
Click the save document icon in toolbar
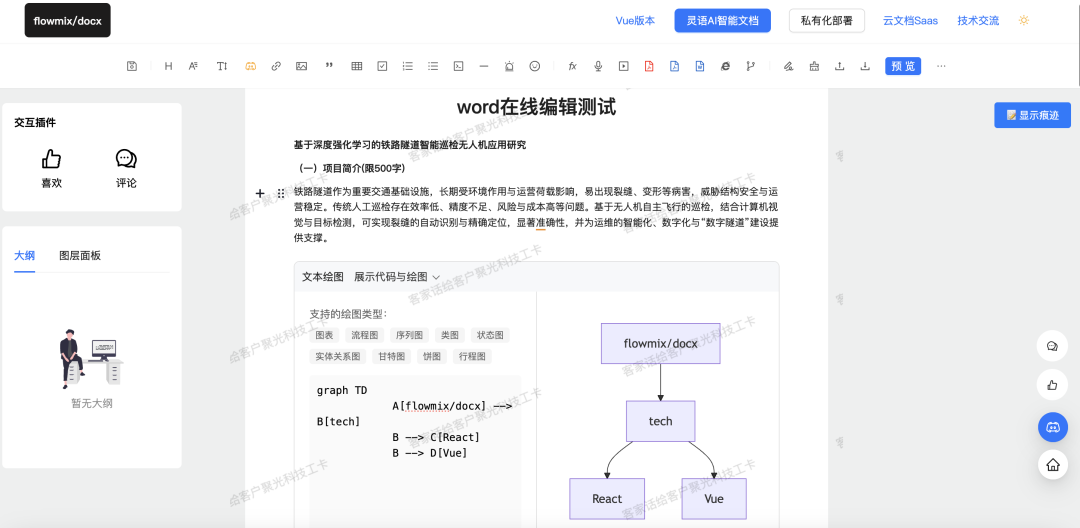pos(132,66)
